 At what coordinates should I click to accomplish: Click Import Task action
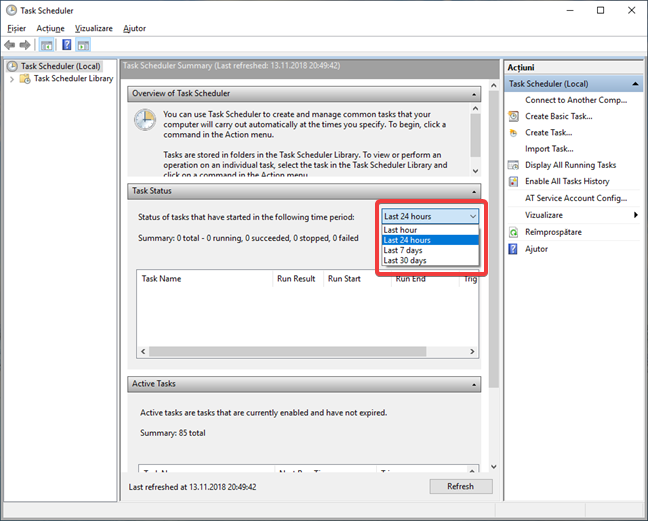click(x=549, y=149)
